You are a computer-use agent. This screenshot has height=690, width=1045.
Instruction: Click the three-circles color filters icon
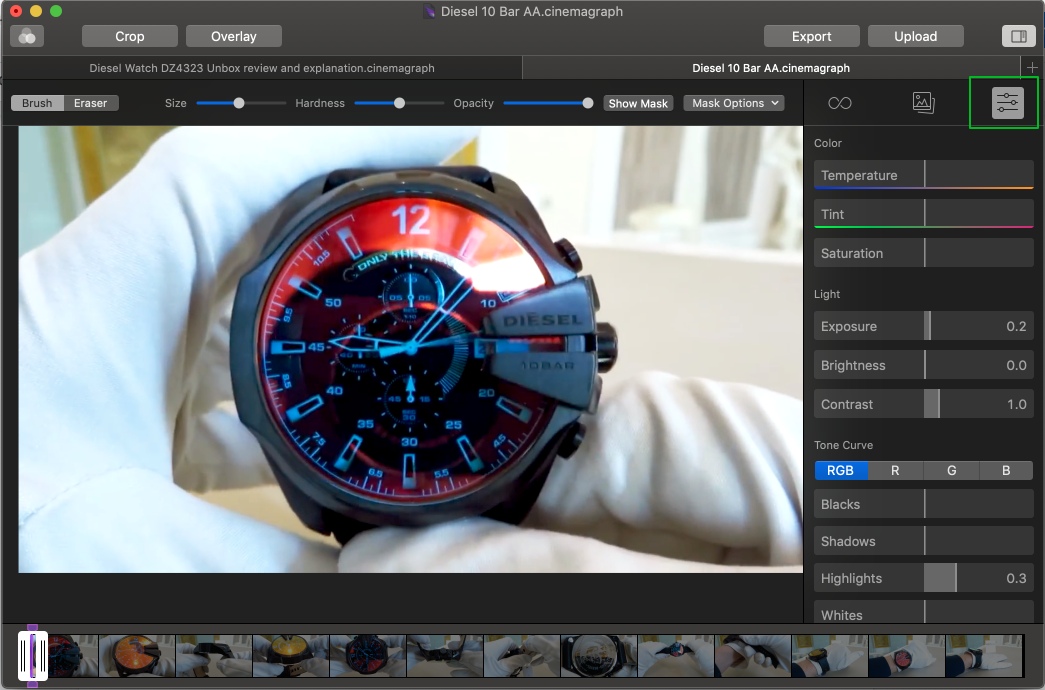(27, 36)
